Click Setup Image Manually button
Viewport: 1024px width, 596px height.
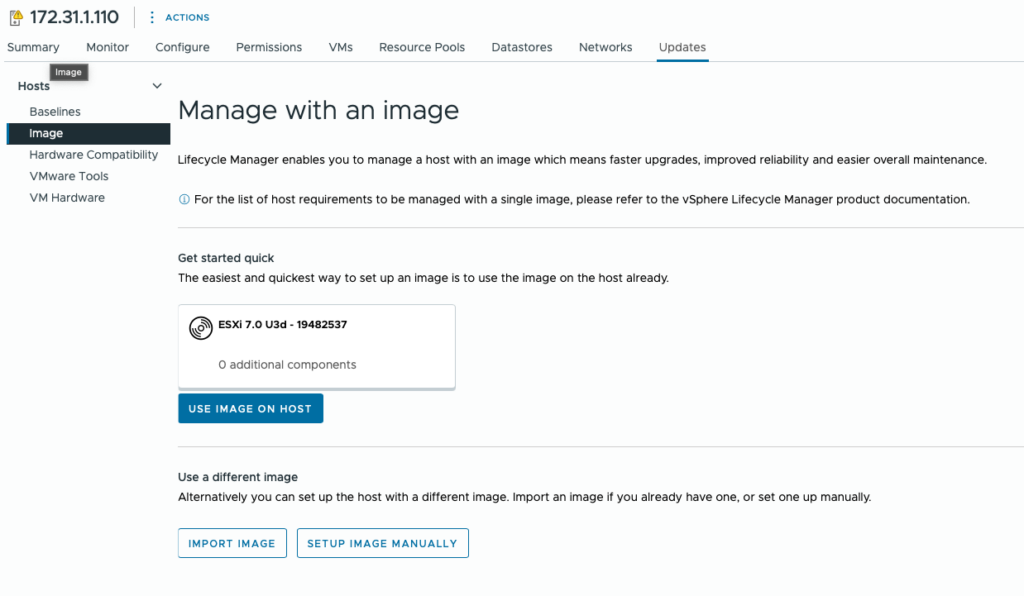(x=383, y=543)
